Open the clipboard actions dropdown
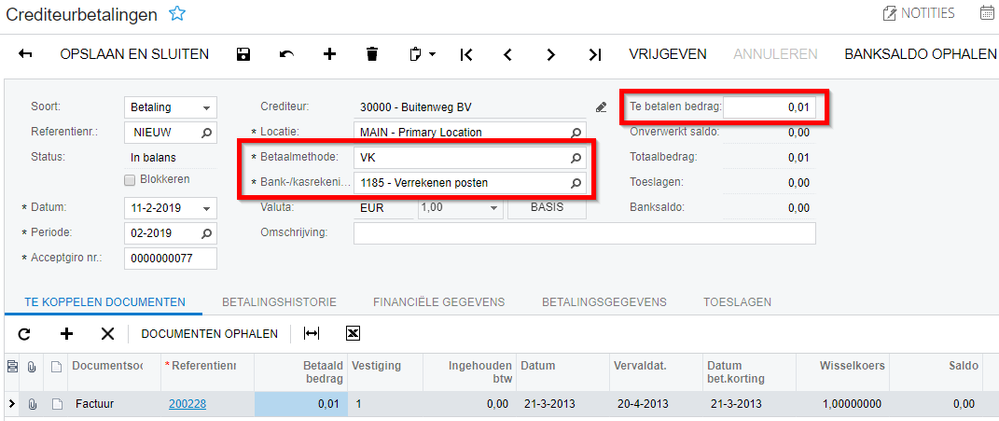This screenshot has height=421, width=999. (422, 55)
